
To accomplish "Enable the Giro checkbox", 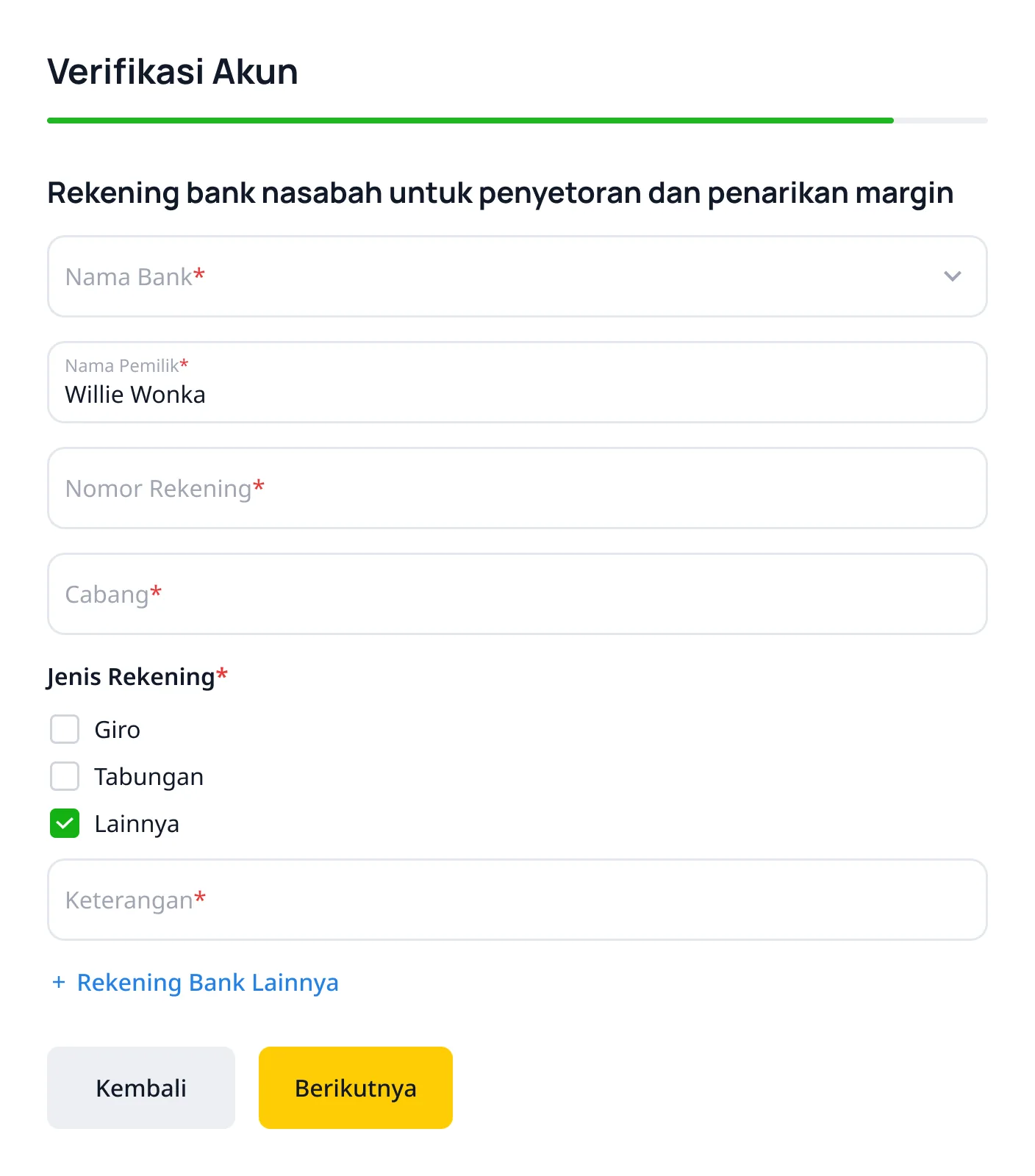I will point(64,729).
